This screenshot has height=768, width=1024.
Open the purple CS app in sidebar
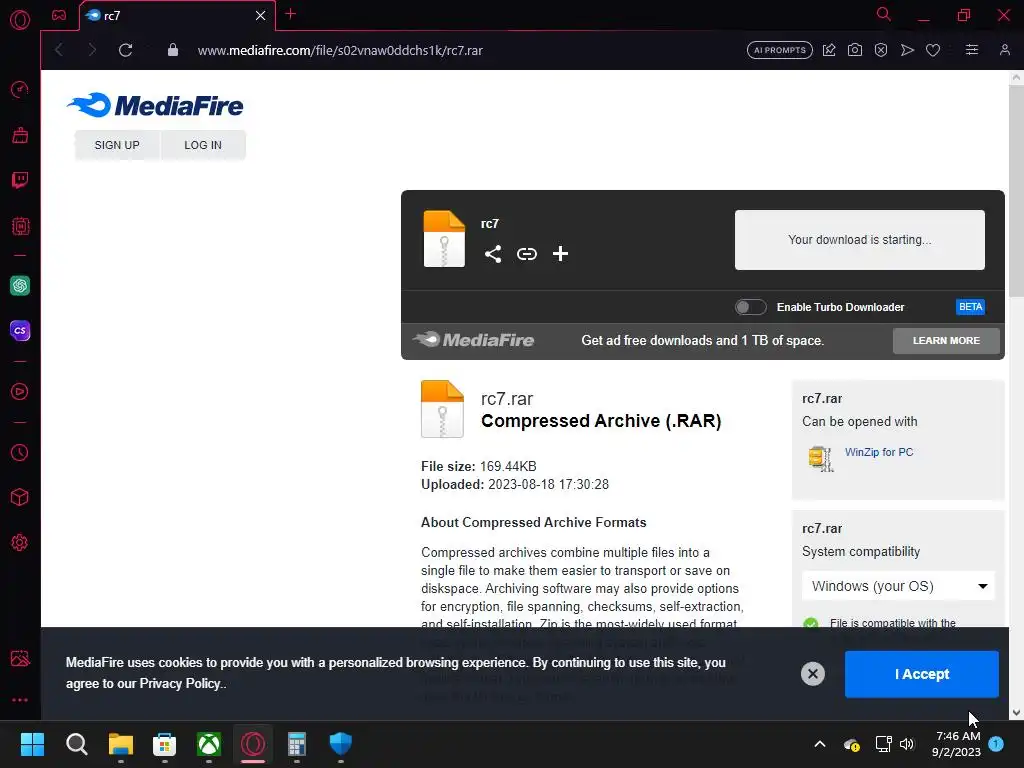[x=20, y=330]
